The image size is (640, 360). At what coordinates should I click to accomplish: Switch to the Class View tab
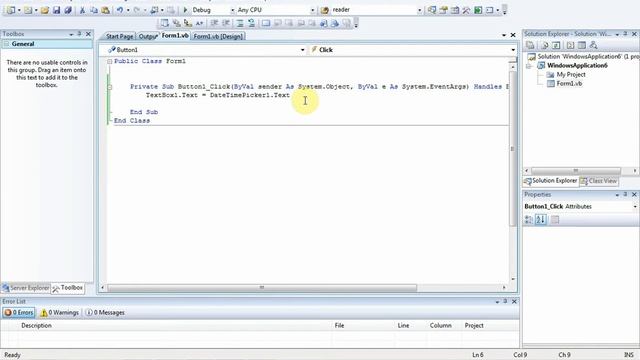pyautogui.click(x=599, y=181)
